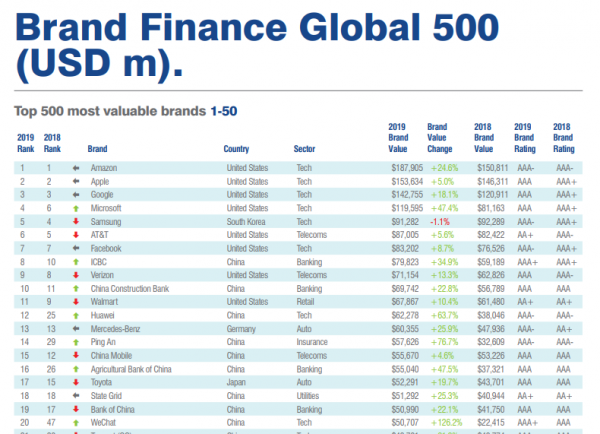Click Huawei's 2018 rank of 25
This screenshot has width=600, height=434.
click(51, 315)
